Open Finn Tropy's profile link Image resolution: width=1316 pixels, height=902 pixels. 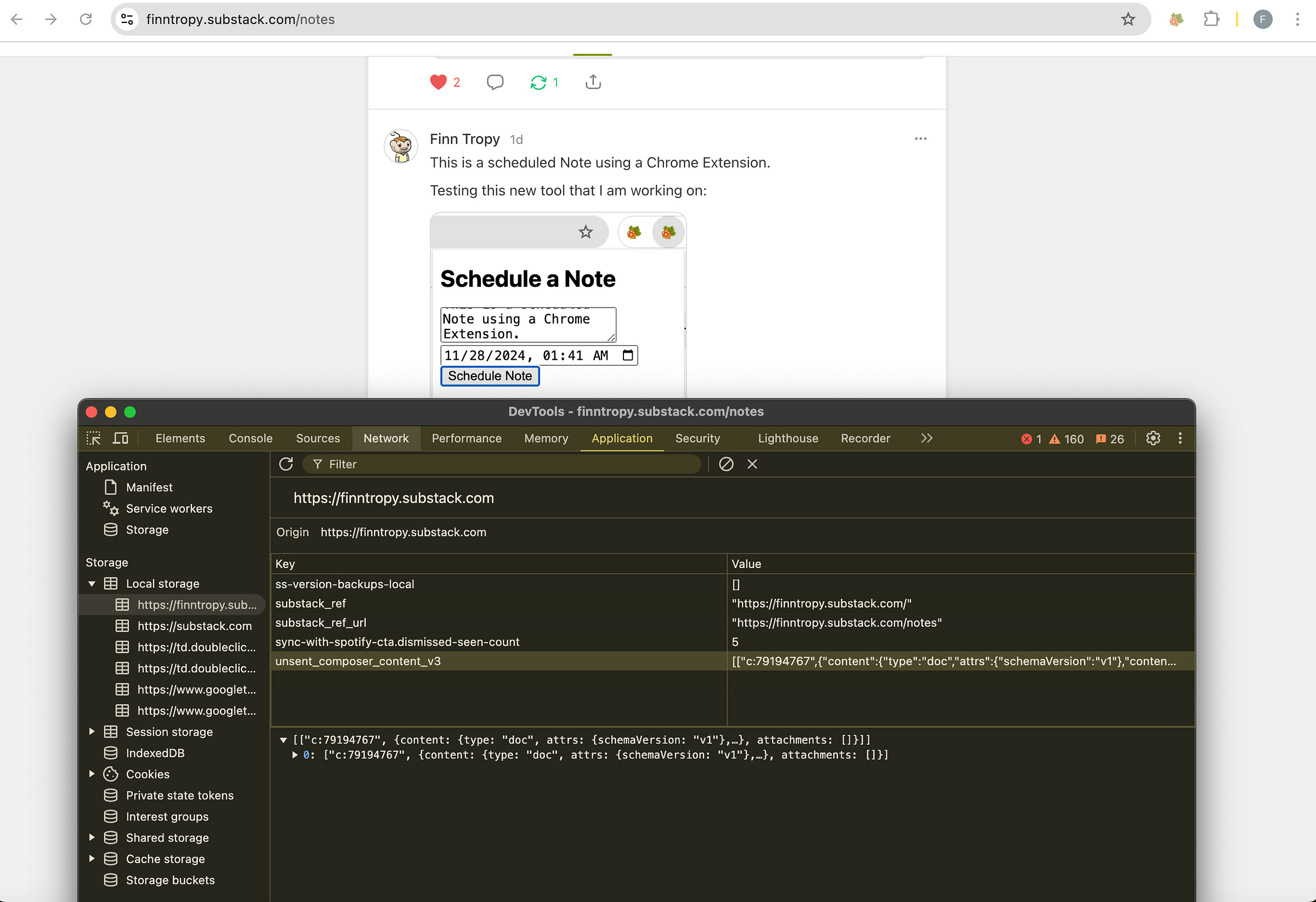pos(464,139)
